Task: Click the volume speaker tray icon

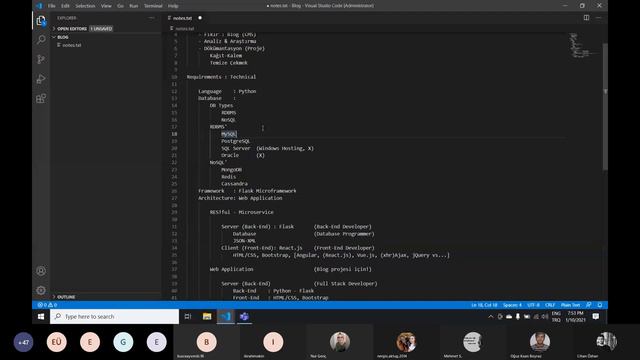Action: [545, 316]
